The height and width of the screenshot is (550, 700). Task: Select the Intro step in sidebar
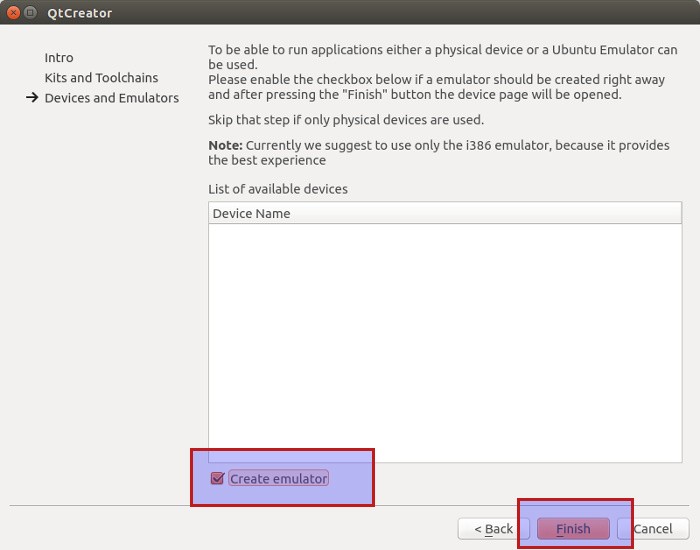(x=59, y=58)
